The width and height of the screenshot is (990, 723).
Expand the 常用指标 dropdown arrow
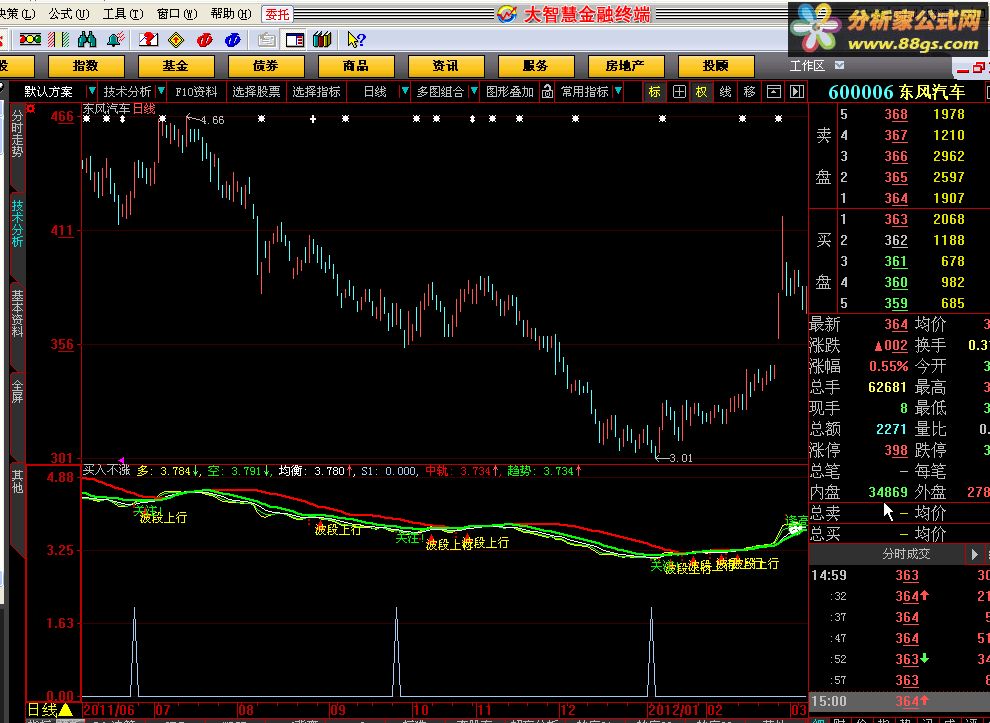[x=619, y=91]
